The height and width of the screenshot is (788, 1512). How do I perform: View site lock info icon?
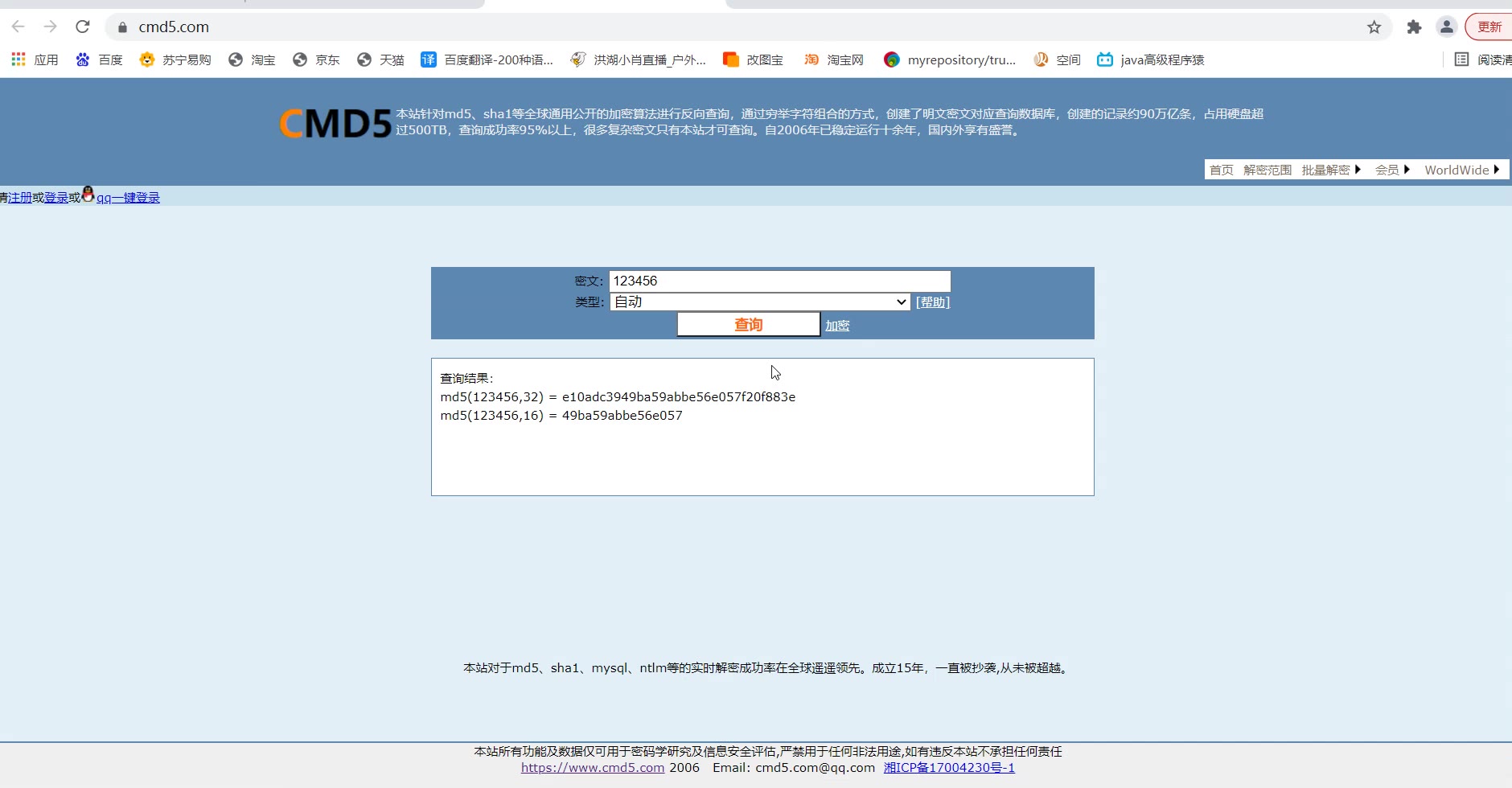point(122,27)
